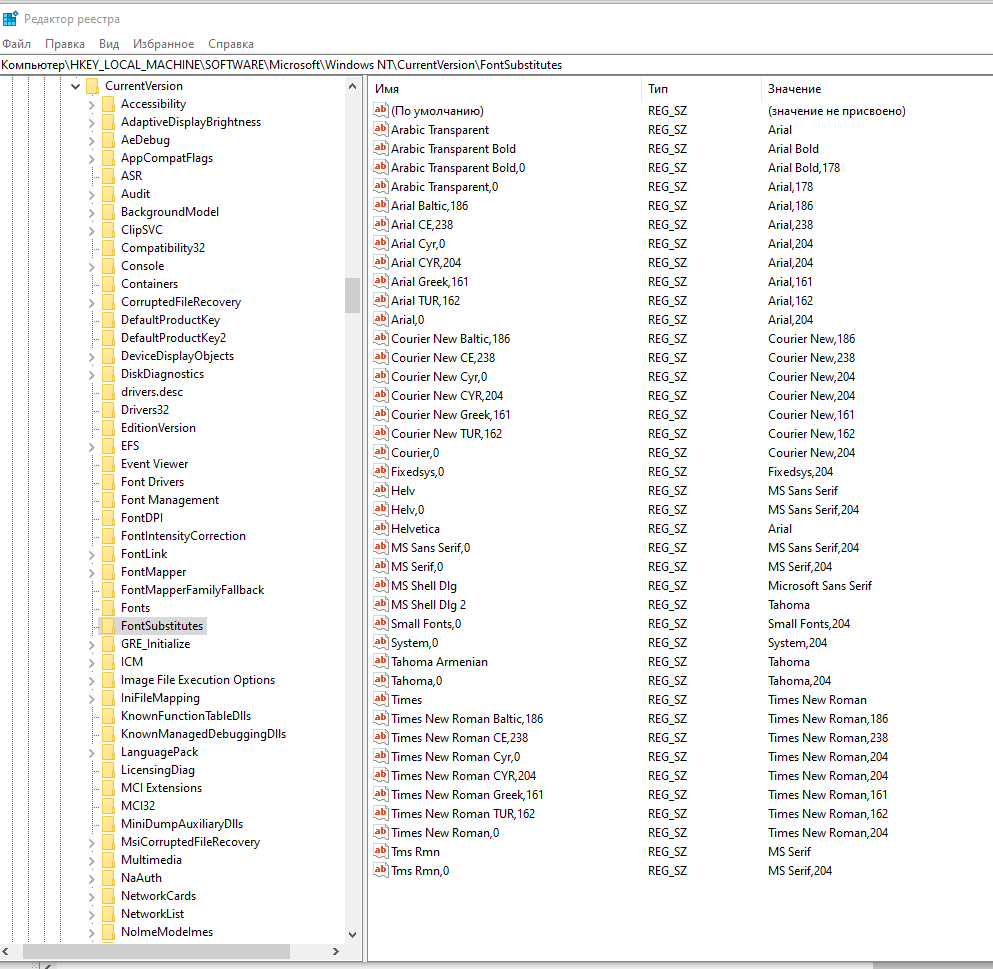Click the folder icon of Accessibility key
The image size is (993, 969).
pyautogui.click(x=109, y=104)
